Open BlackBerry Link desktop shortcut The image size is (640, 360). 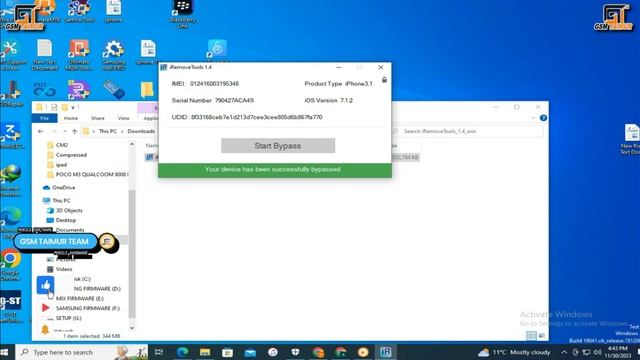(x=182, y=13)
